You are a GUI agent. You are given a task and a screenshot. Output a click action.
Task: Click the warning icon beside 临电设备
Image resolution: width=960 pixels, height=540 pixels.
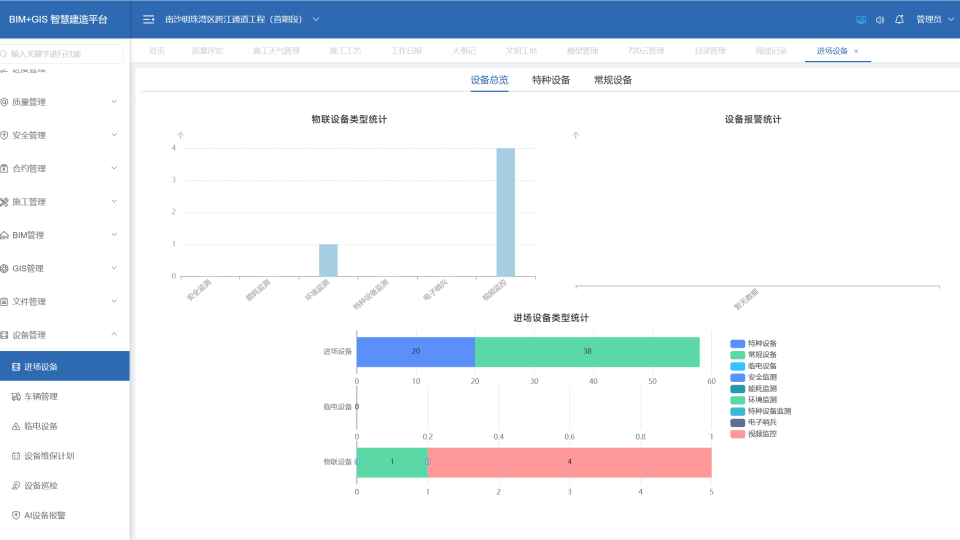(16, 426)
